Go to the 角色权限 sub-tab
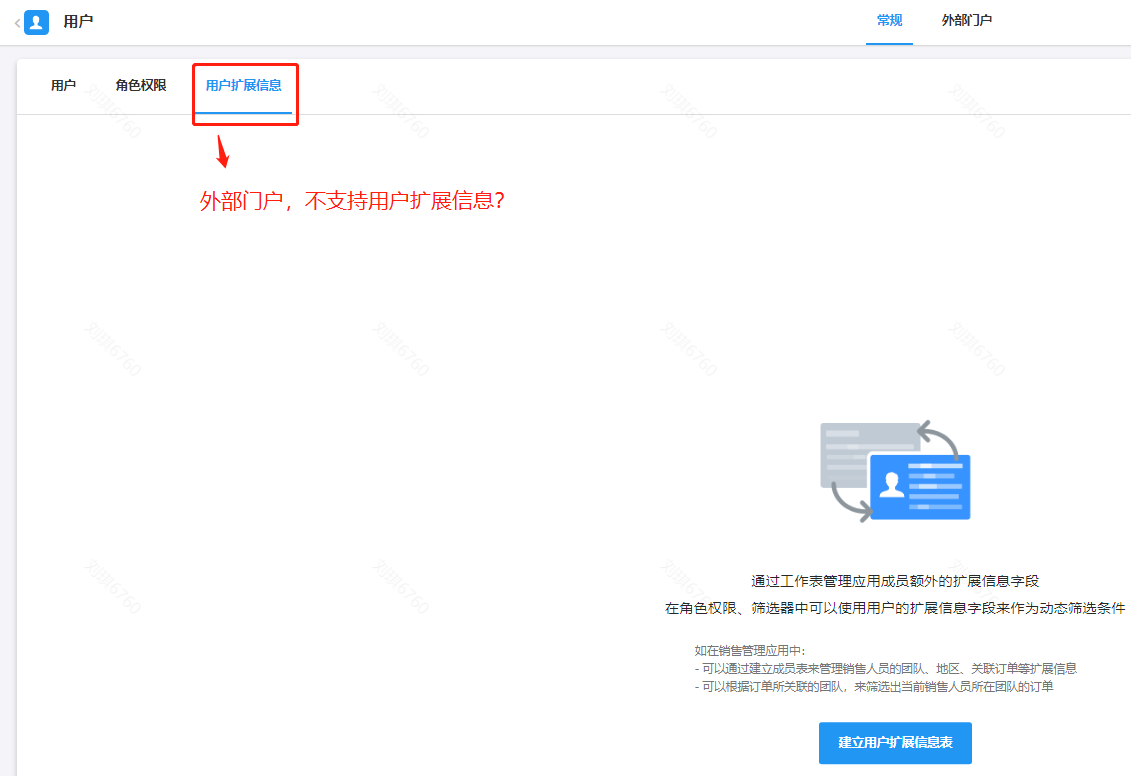The height and width of the screenshot is (776, 1131). click(x=141, y=86)
